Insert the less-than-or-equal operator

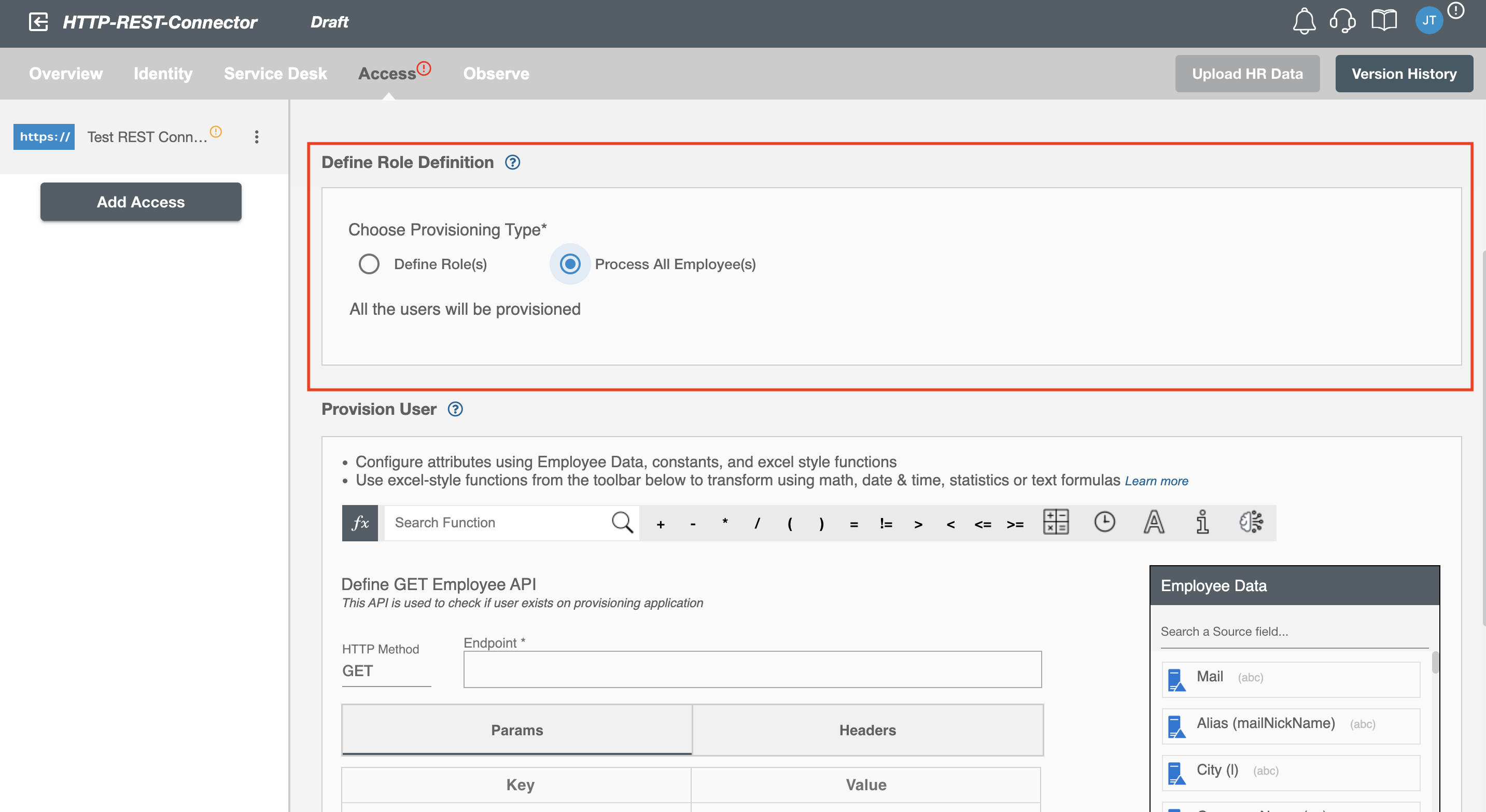coord(983,524)
